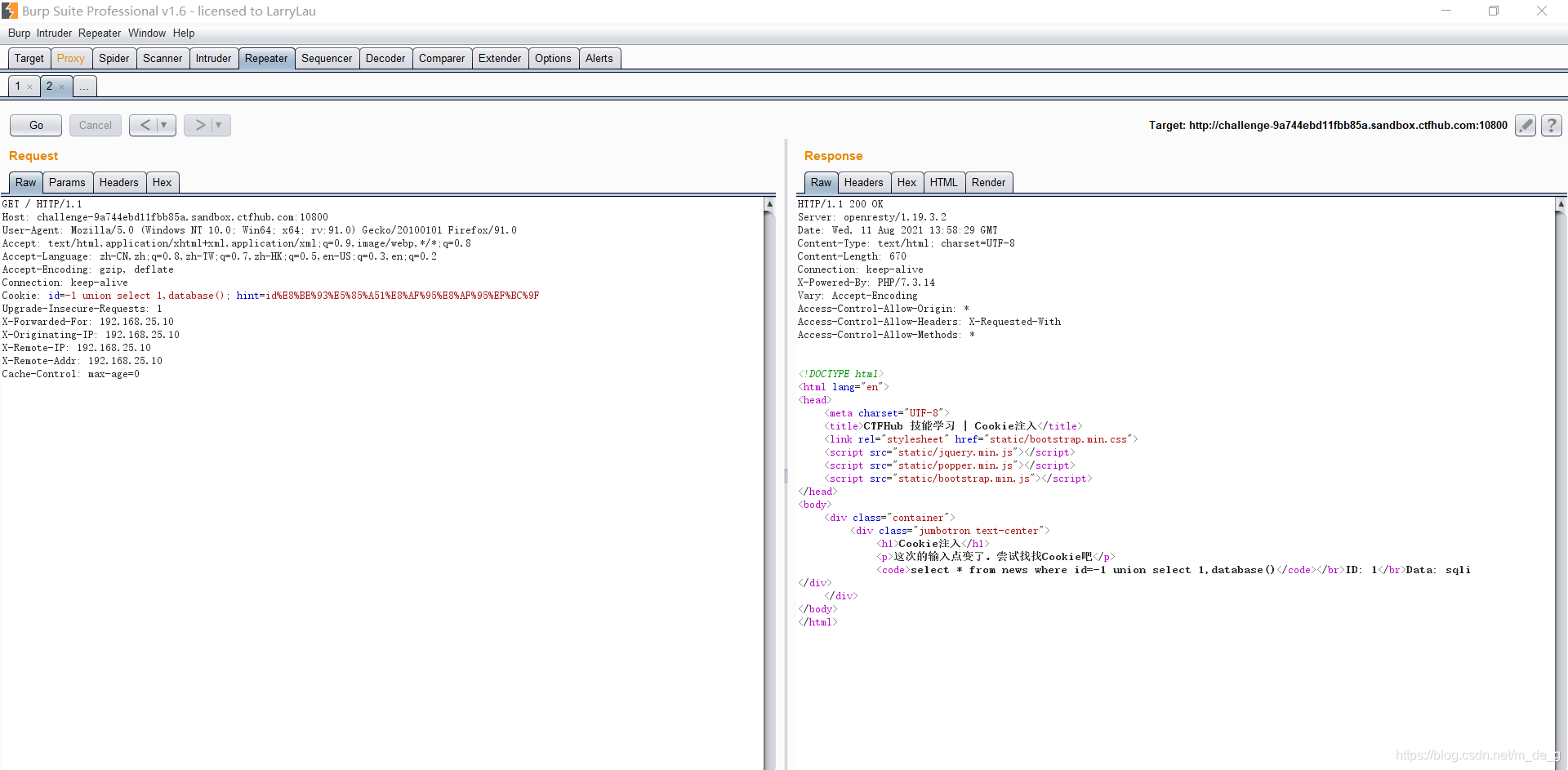Go forward to next request with right arrow
1568x770 pixels.
[200, 125]
